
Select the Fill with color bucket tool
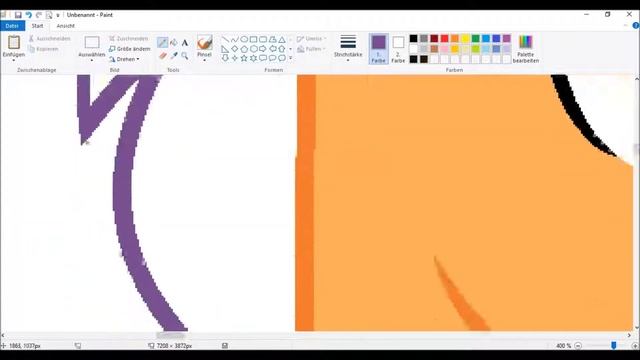pos(174,42)
